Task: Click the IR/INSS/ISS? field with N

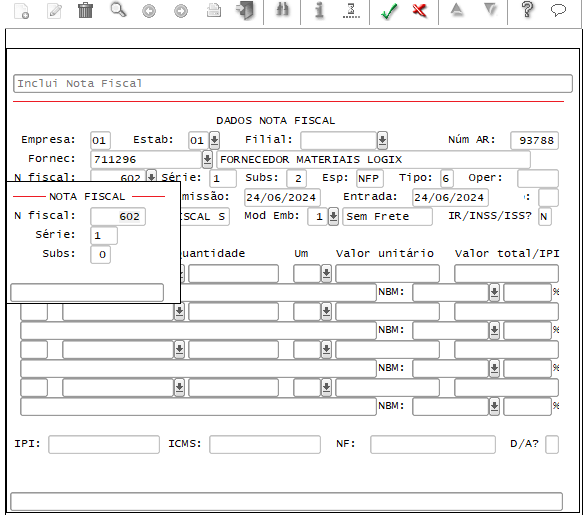Action: click(545, 216)
